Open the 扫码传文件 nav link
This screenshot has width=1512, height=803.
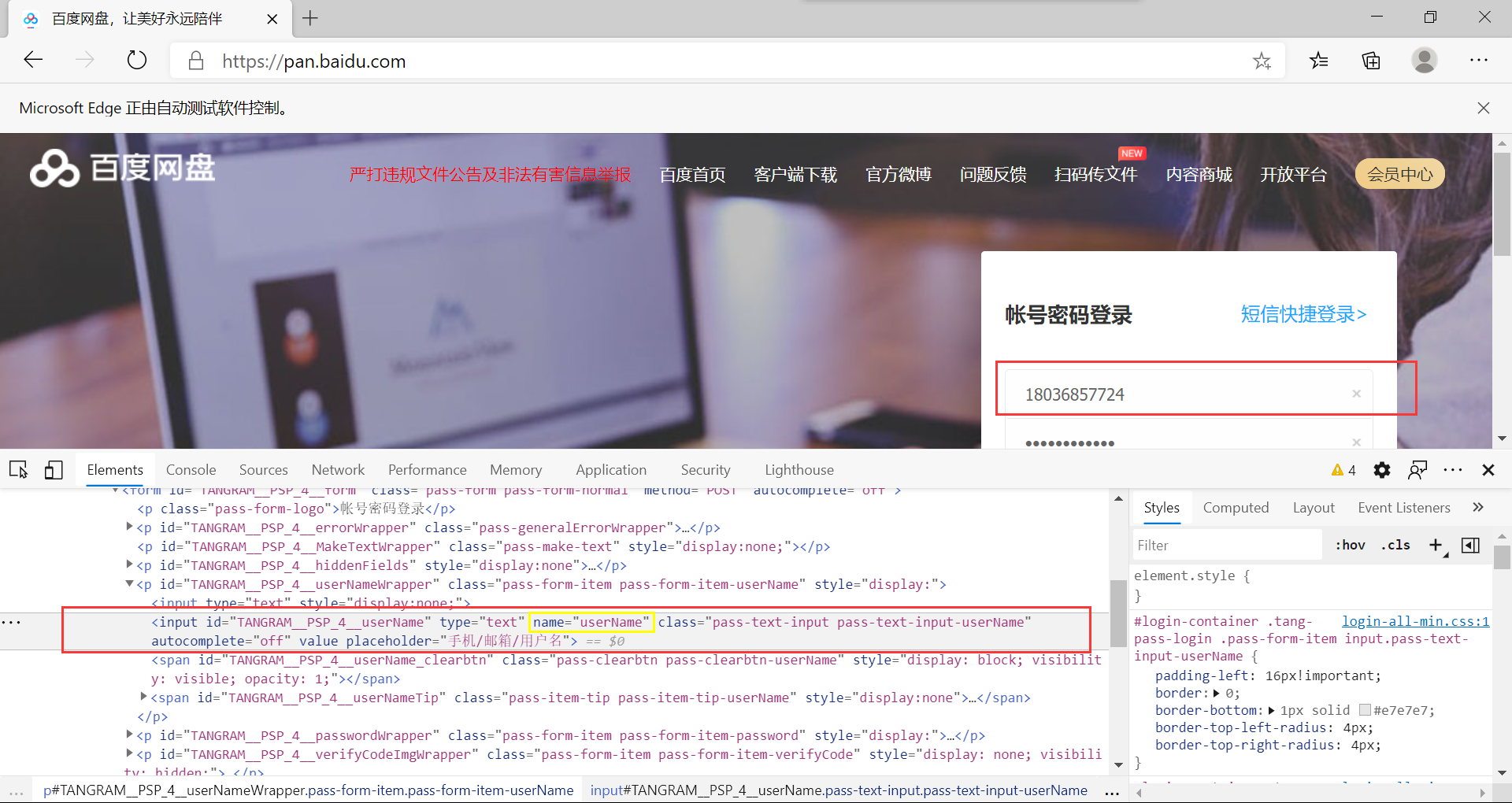click(1095, 174)
